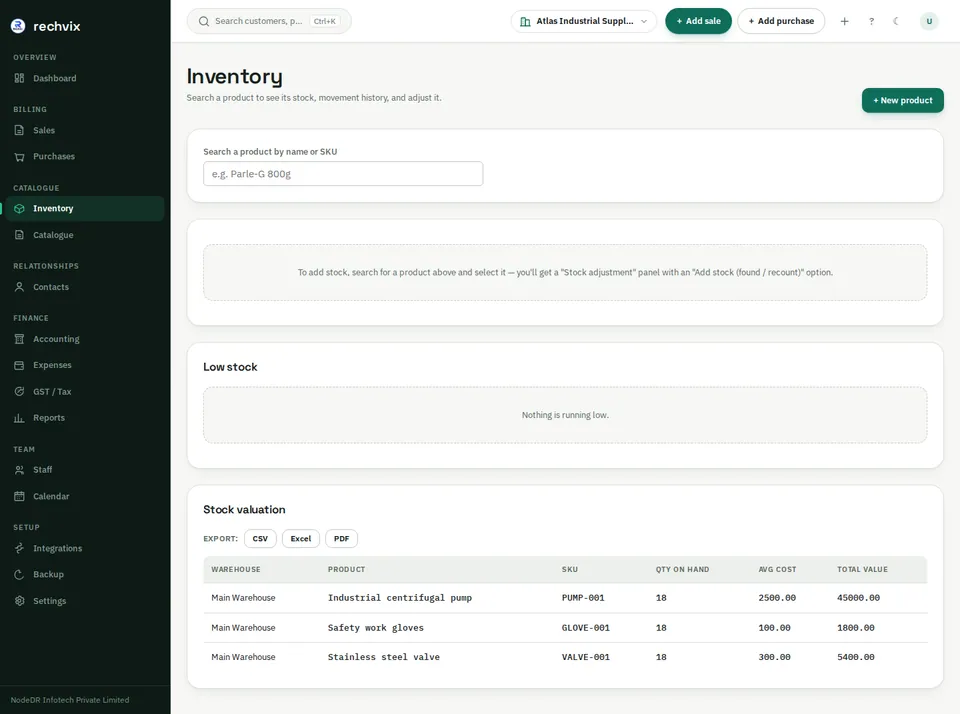Click the Add purchase button
This screenshot has width=960, height=714.
(x=781, y=21)
